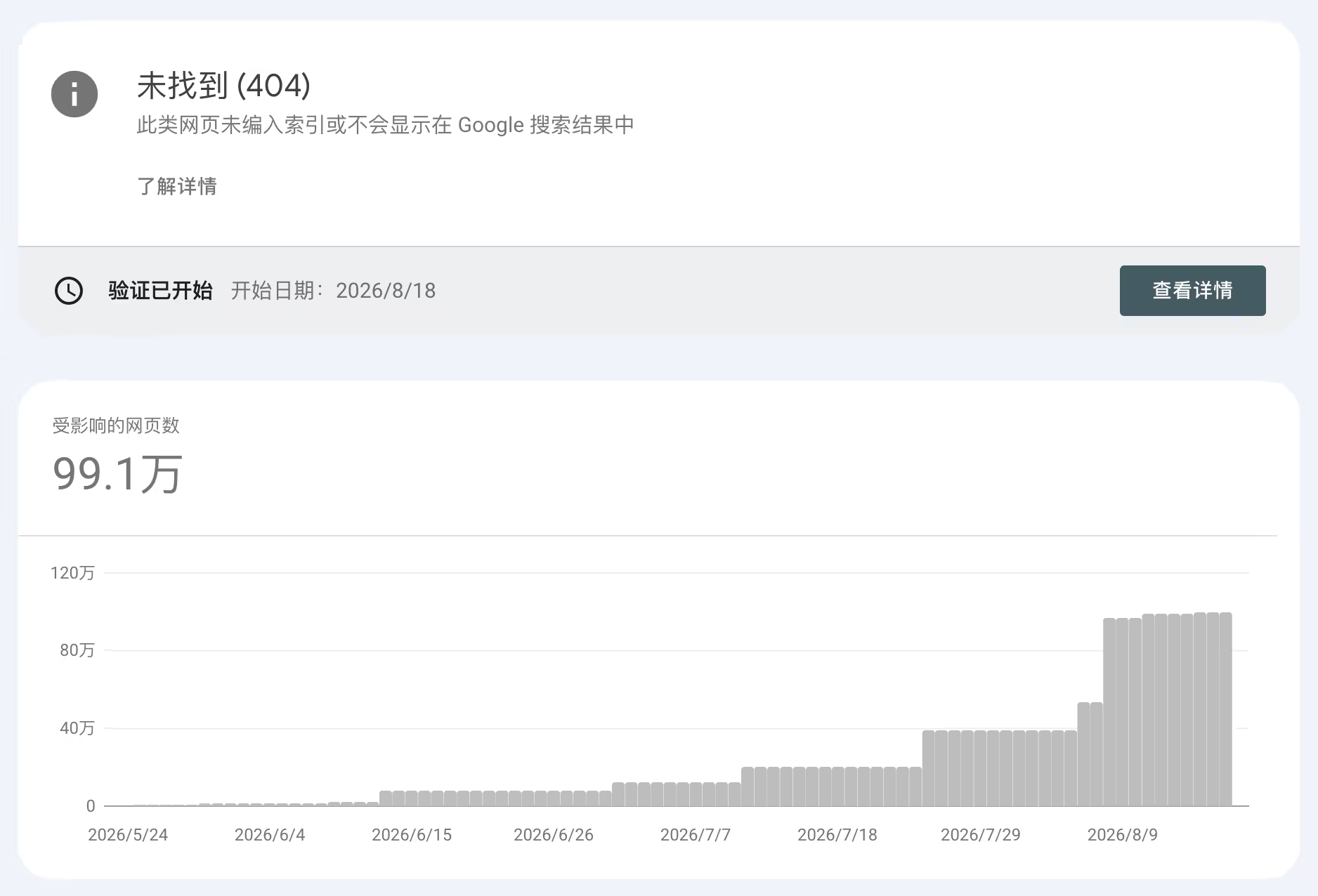The height and width of the screenshot is (896, 1318).
Task: Click the 120万 y-axis label
Action: point(72,573)
